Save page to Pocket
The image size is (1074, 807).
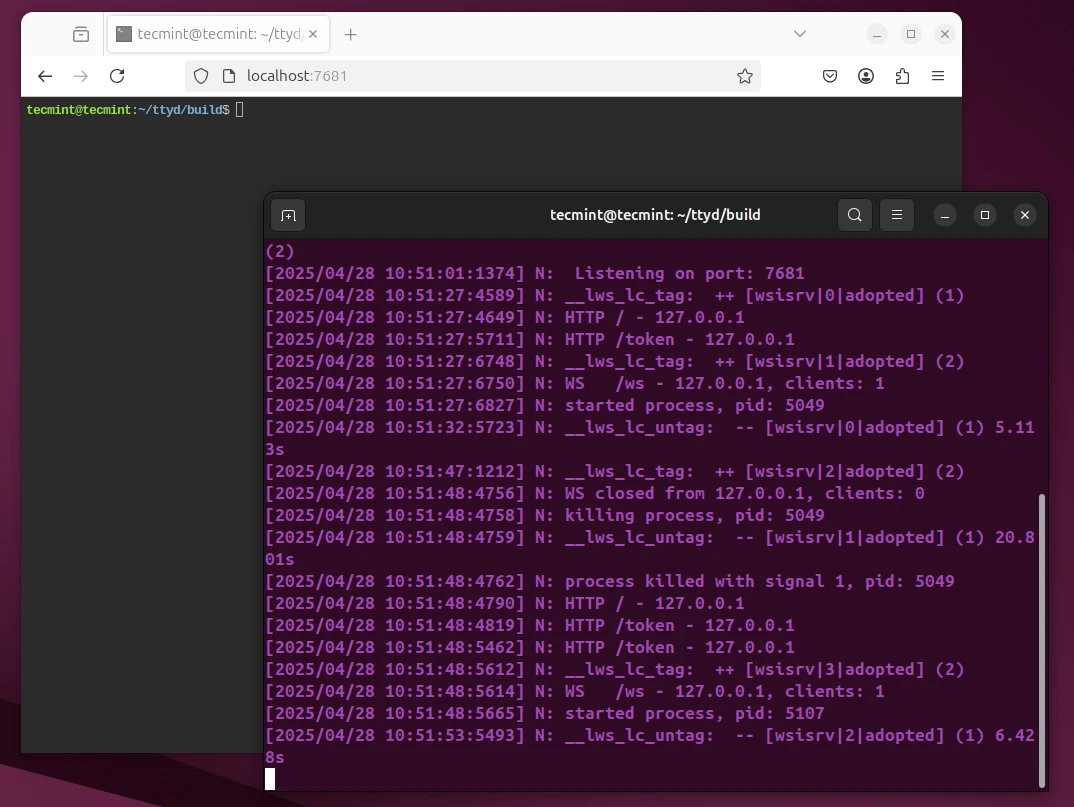[x=830, y=76]
